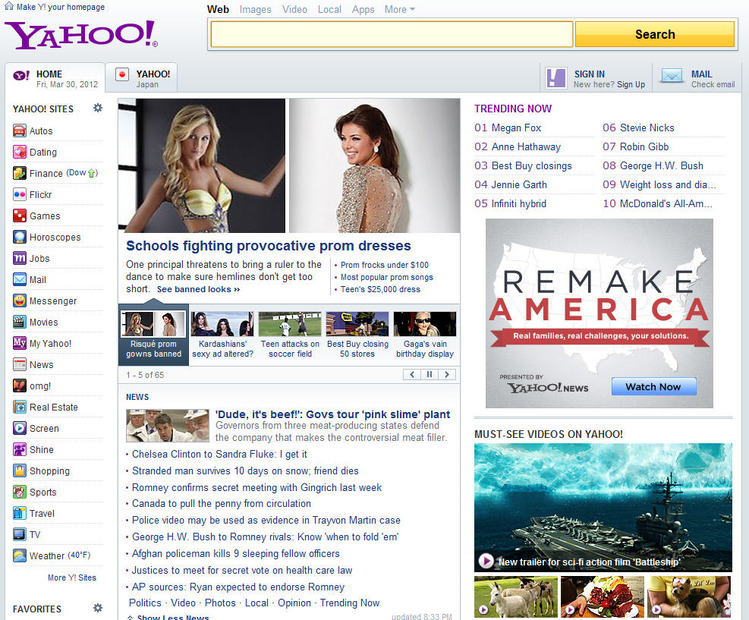Open the Shine icon

coord(20,449)
